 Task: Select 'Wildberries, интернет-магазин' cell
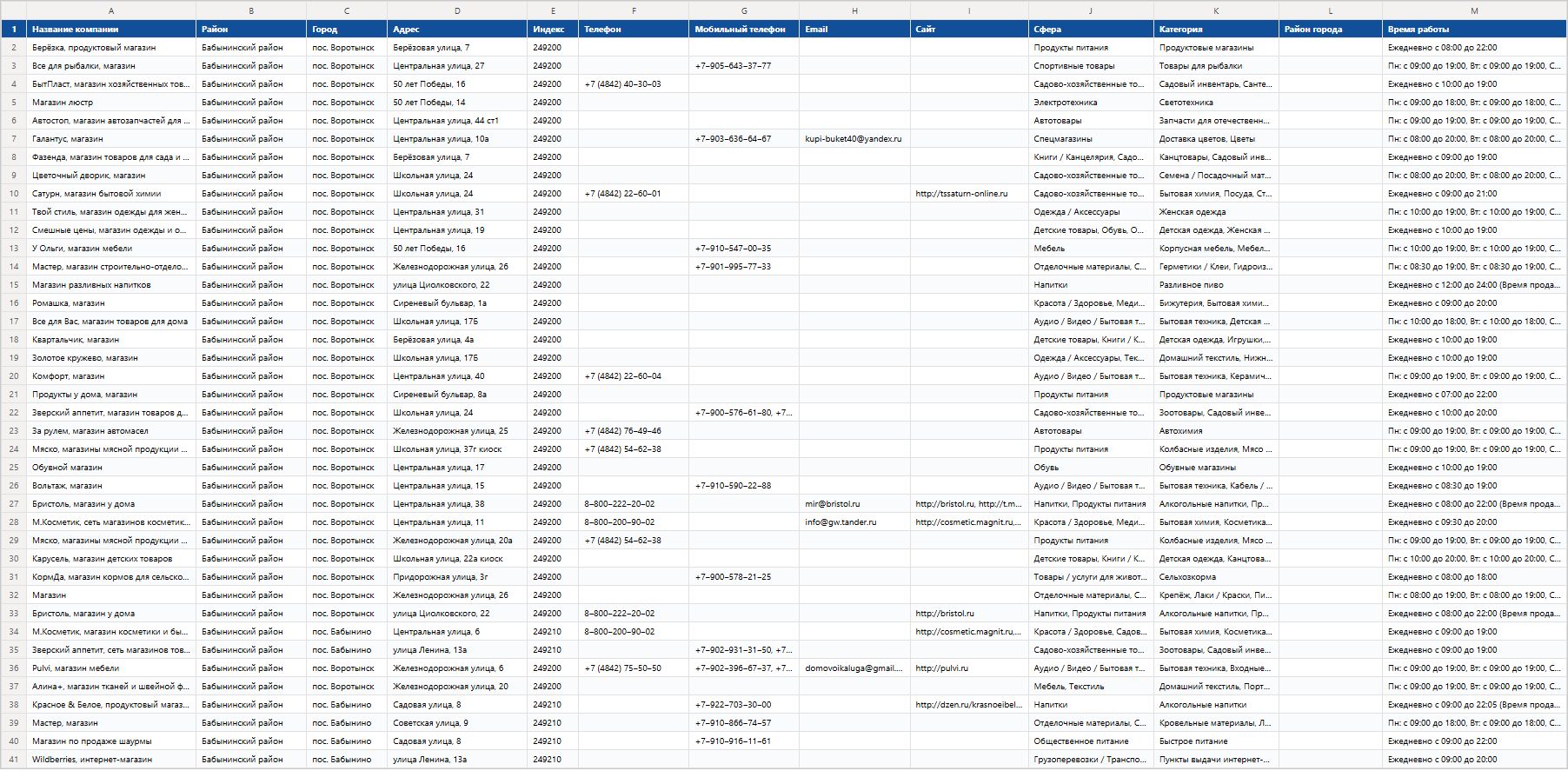111,760
